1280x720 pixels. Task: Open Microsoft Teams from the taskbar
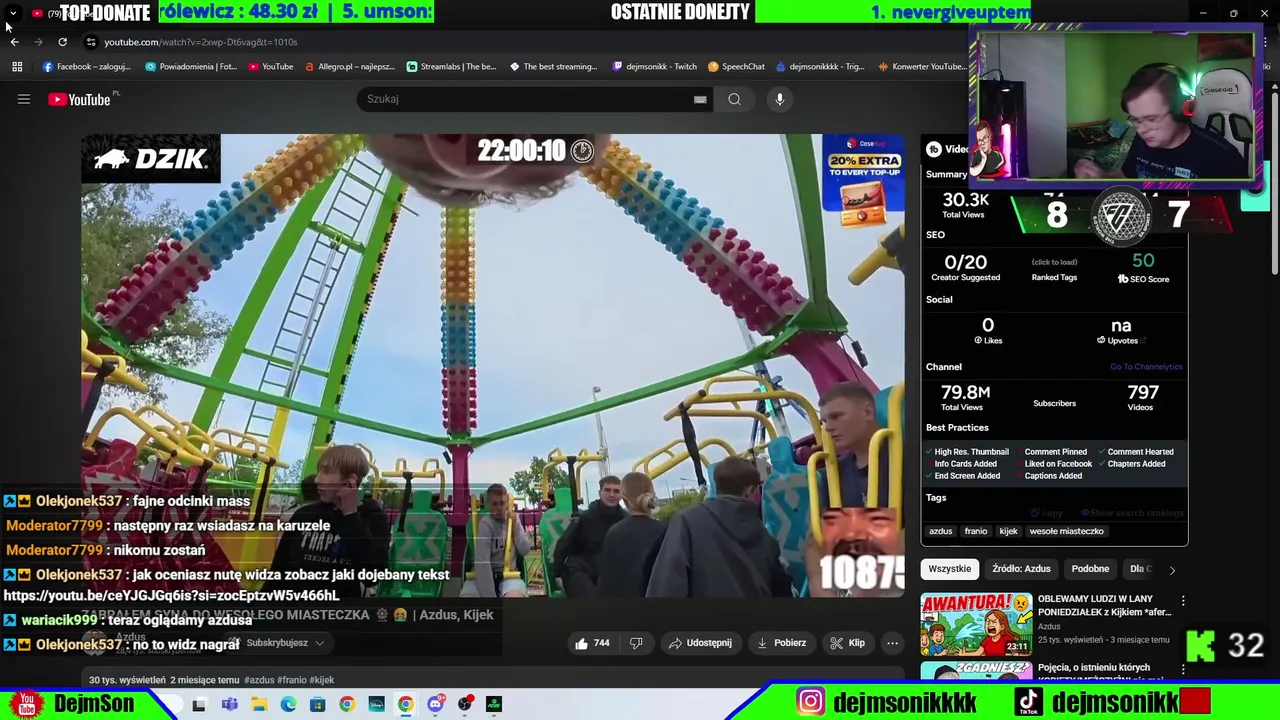pos(229,704)
